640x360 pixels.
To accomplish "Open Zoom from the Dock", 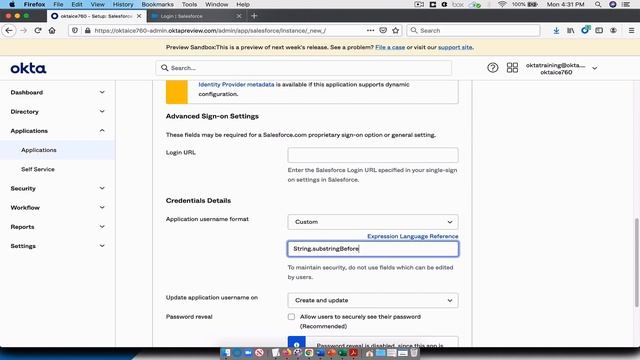I will point(248,353).
